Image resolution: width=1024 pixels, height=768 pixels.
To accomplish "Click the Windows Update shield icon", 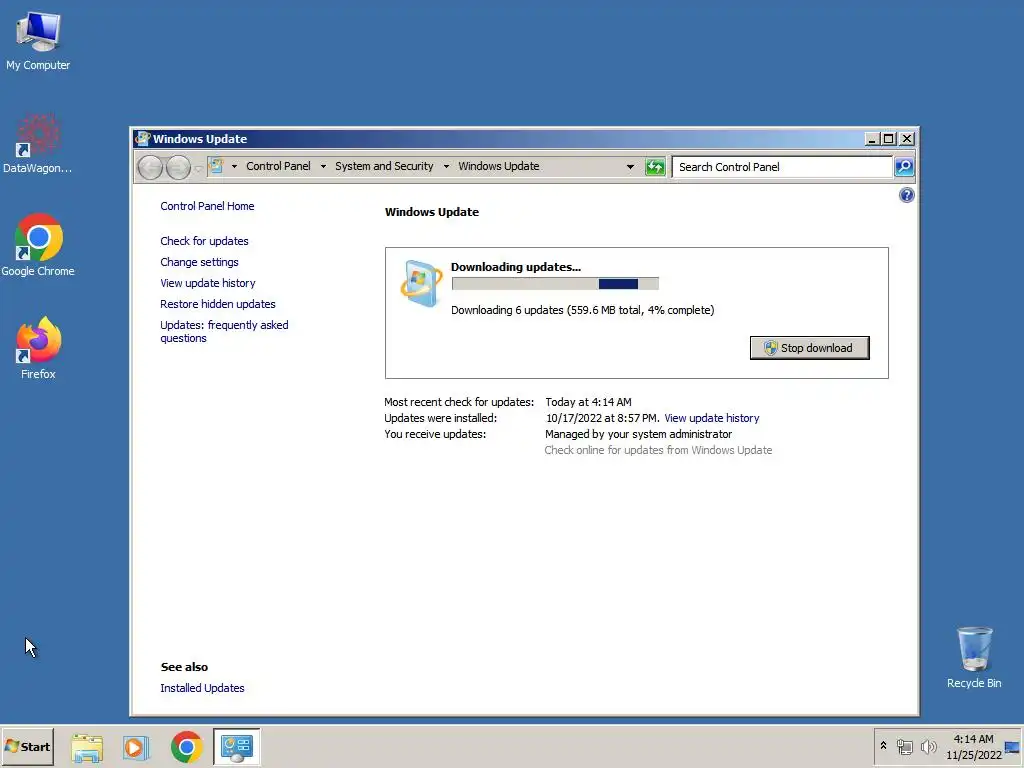I will click(421, 283).
